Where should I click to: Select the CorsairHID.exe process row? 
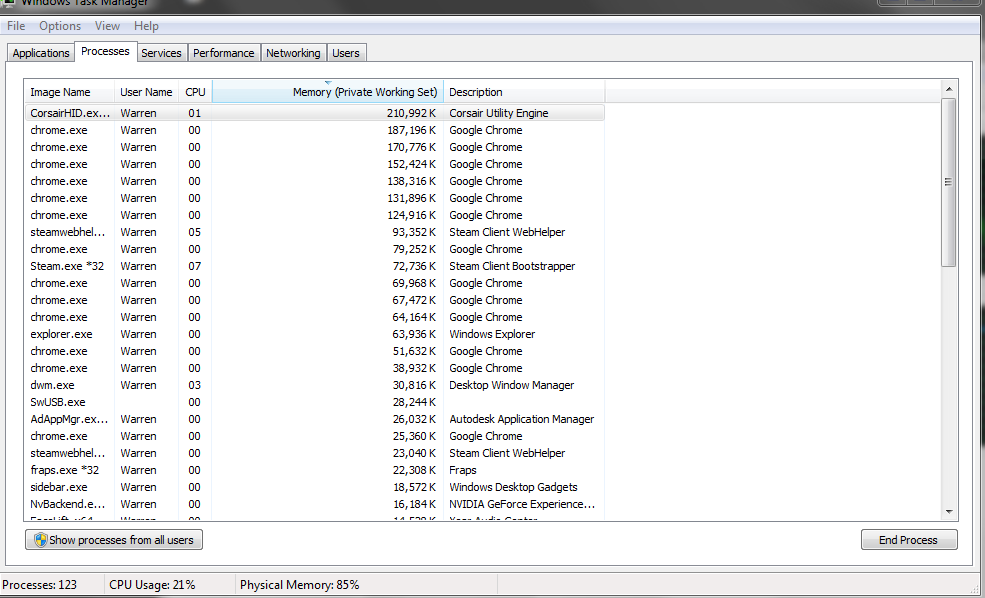pyautogui.click(x=315, y=113)
